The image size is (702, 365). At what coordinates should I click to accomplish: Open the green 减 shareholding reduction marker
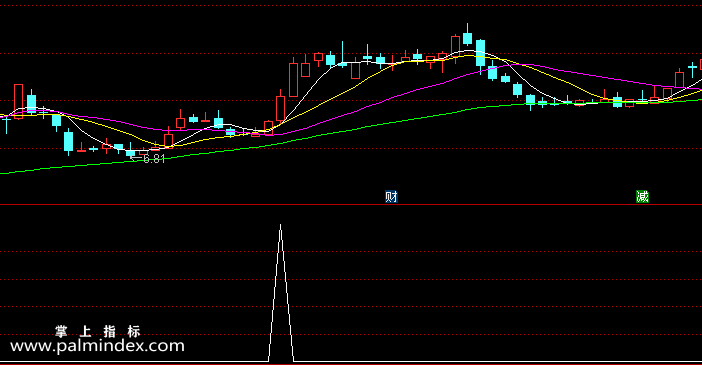(642, 197)
